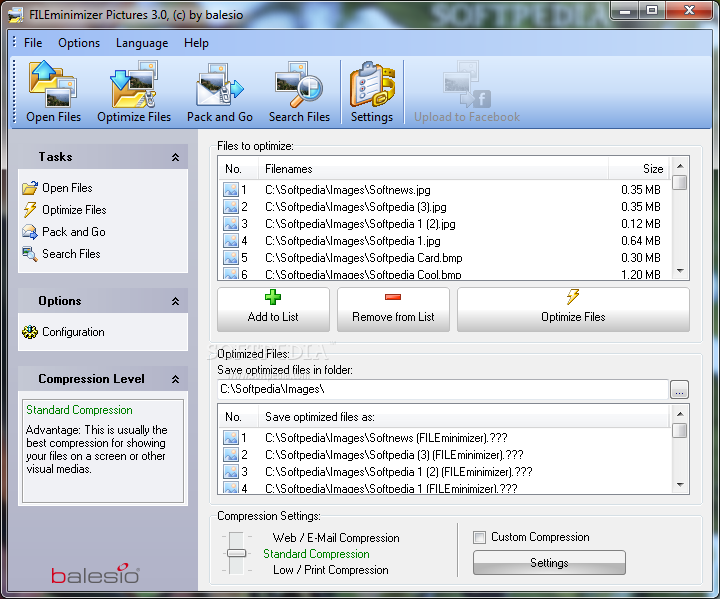
Task: Select Web / E-Mail Compression level
Action: [x=336, y=538]
